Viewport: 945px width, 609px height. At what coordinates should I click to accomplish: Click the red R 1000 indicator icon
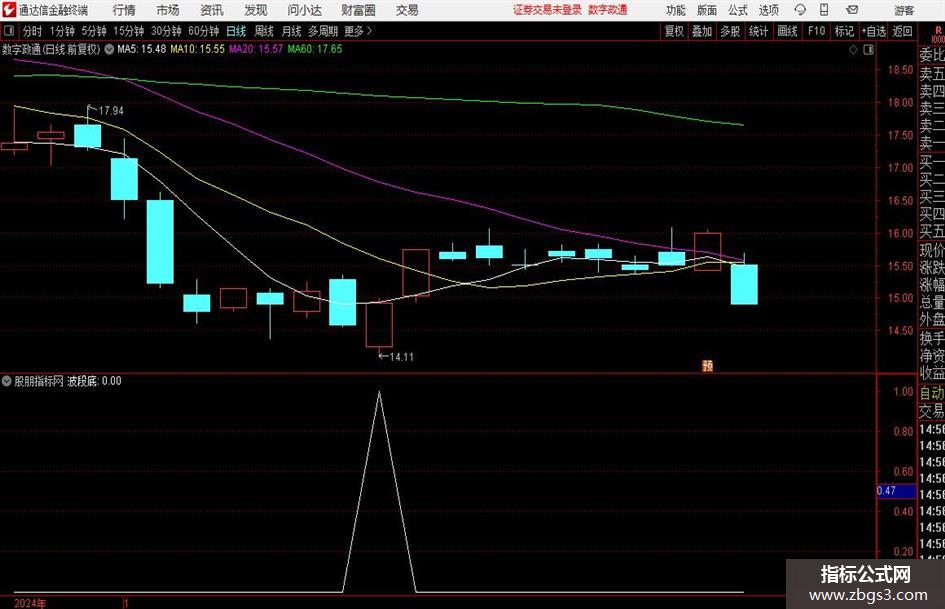point(938,34)
